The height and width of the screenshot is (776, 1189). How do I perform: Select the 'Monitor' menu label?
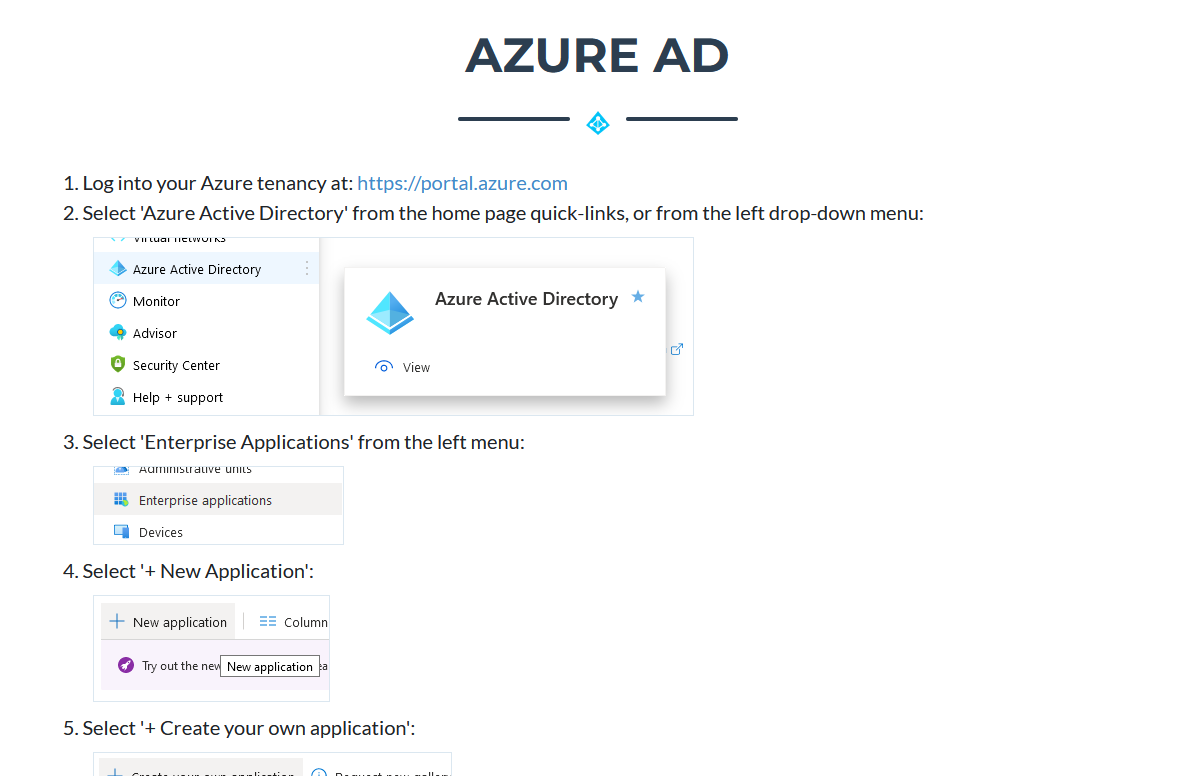(156, 301)
